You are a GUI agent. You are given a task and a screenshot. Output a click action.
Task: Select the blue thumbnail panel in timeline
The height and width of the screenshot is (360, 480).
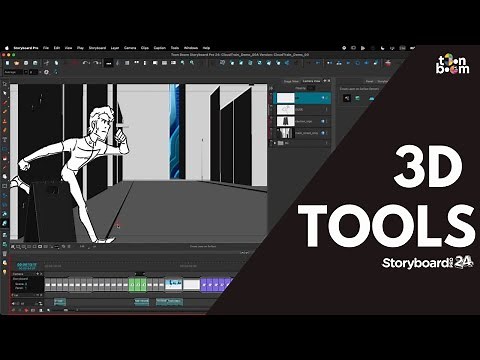point(174,284)
